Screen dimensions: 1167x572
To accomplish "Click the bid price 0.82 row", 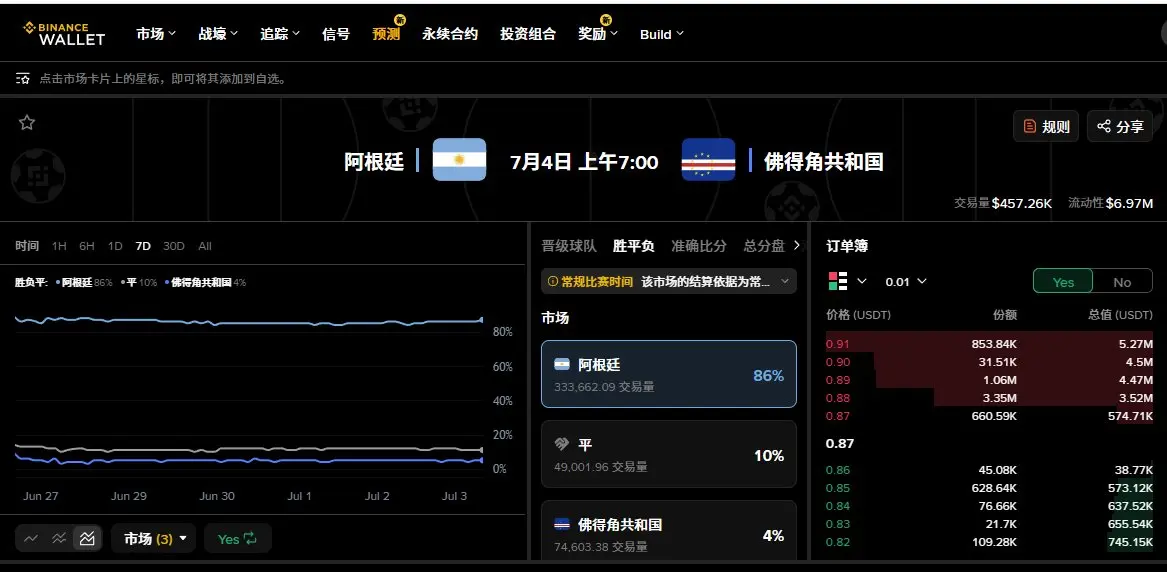I will [x=989, y=542].
